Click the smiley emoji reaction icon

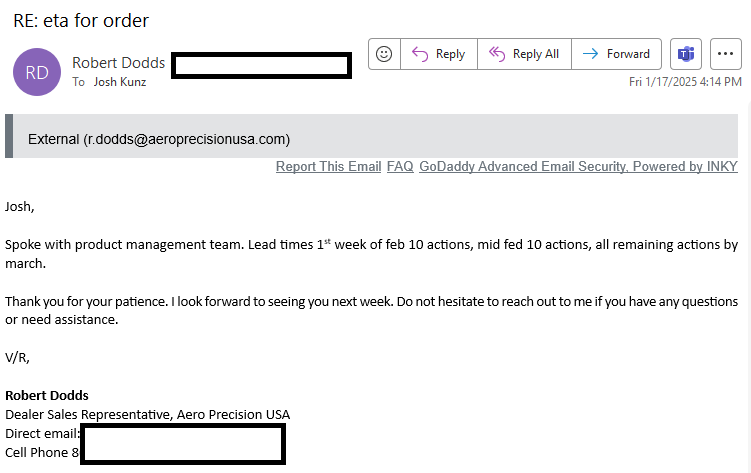point(384,54)
